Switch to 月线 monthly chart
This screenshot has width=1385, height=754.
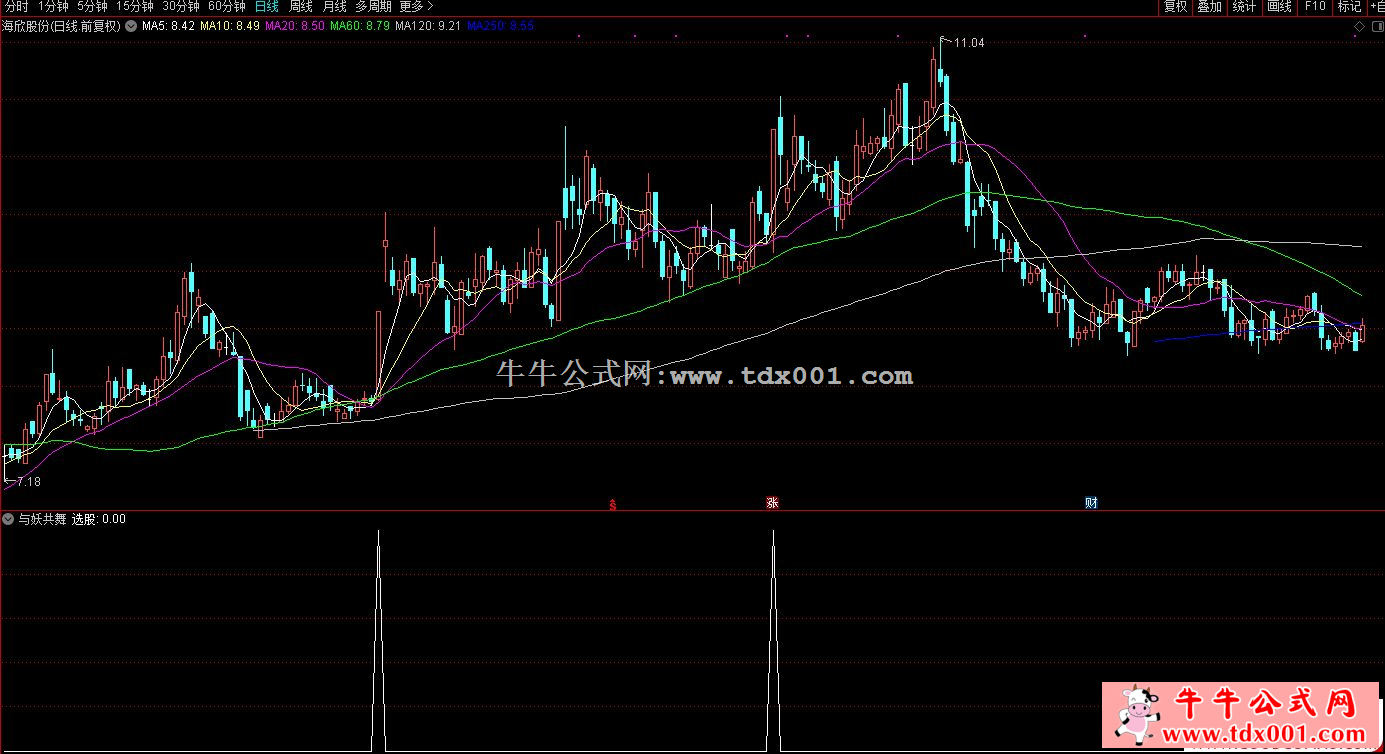click(334, 6)
